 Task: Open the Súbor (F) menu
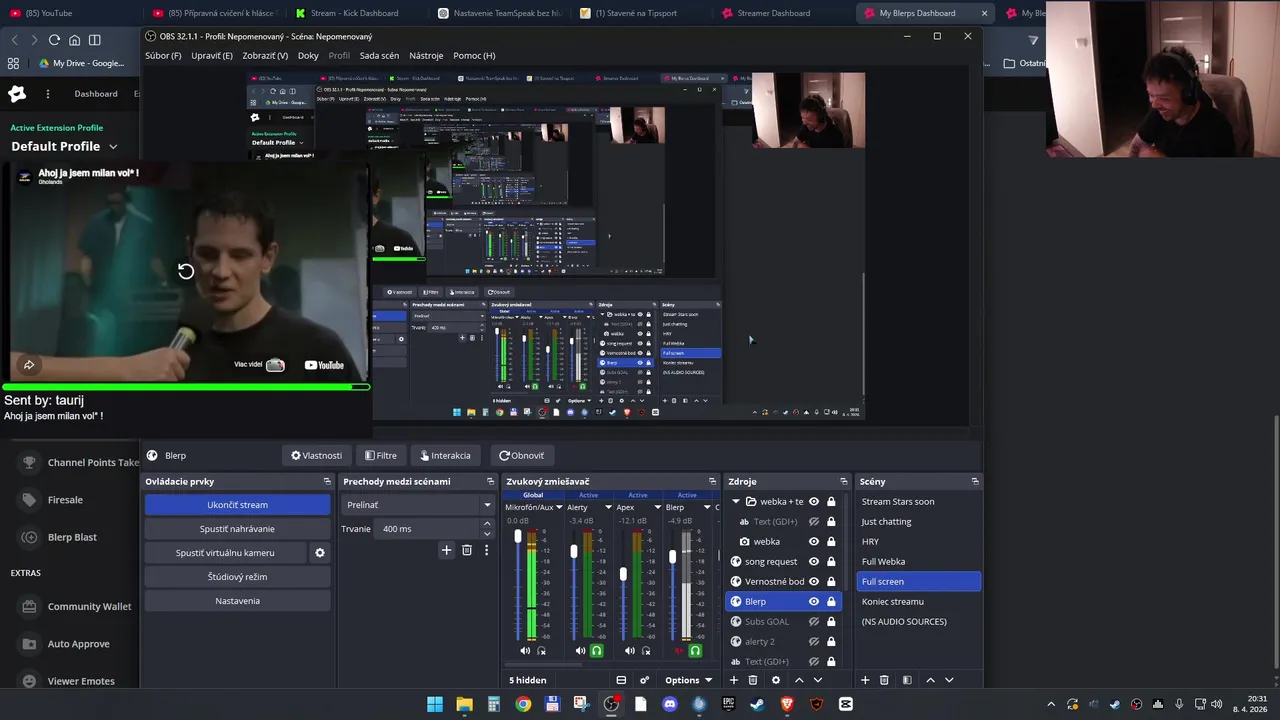coord(163,55)
